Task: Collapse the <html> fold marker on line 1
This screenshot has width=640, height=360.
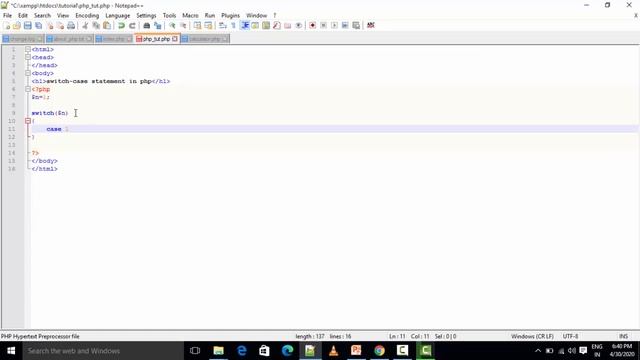Action: click(x=28, y=49)
